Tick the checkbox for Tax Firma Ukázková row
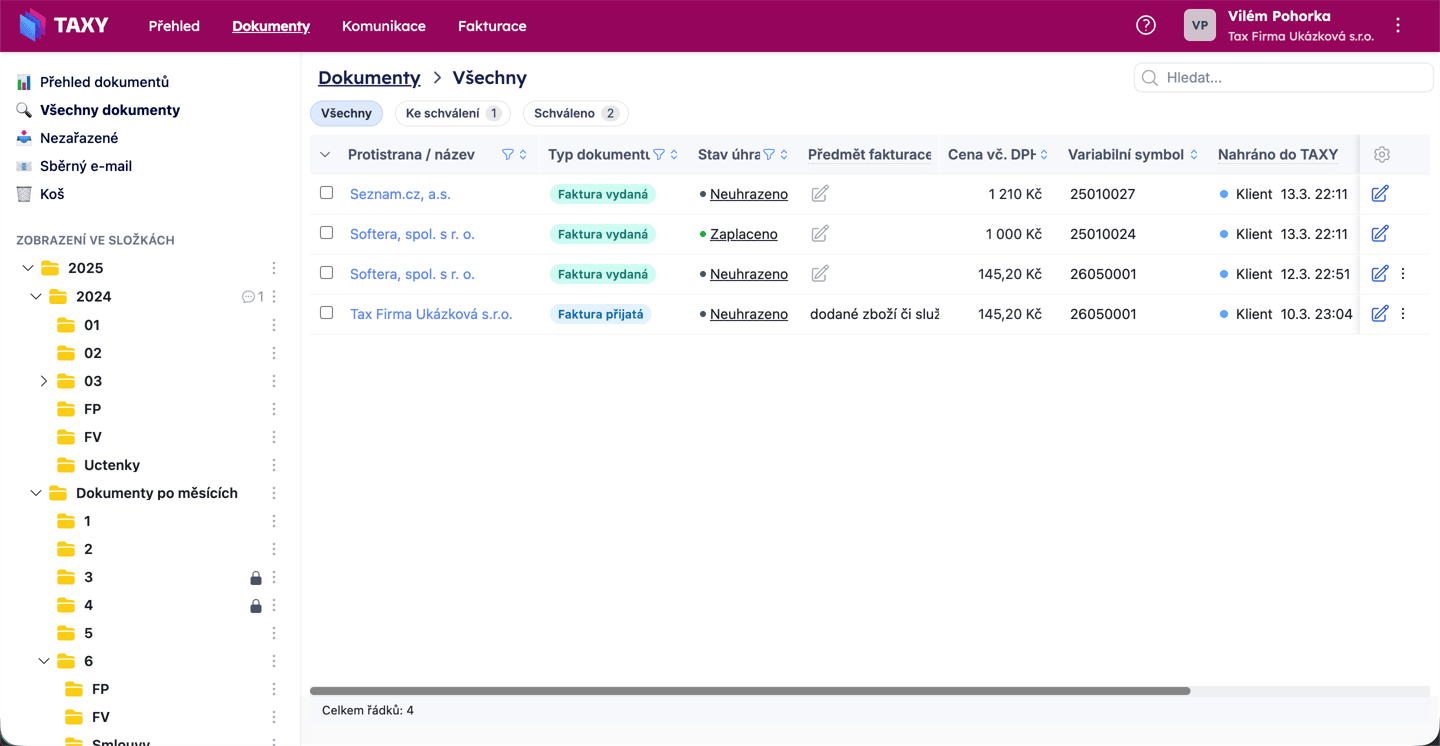1440x746 pixels. tap(326, 313)
